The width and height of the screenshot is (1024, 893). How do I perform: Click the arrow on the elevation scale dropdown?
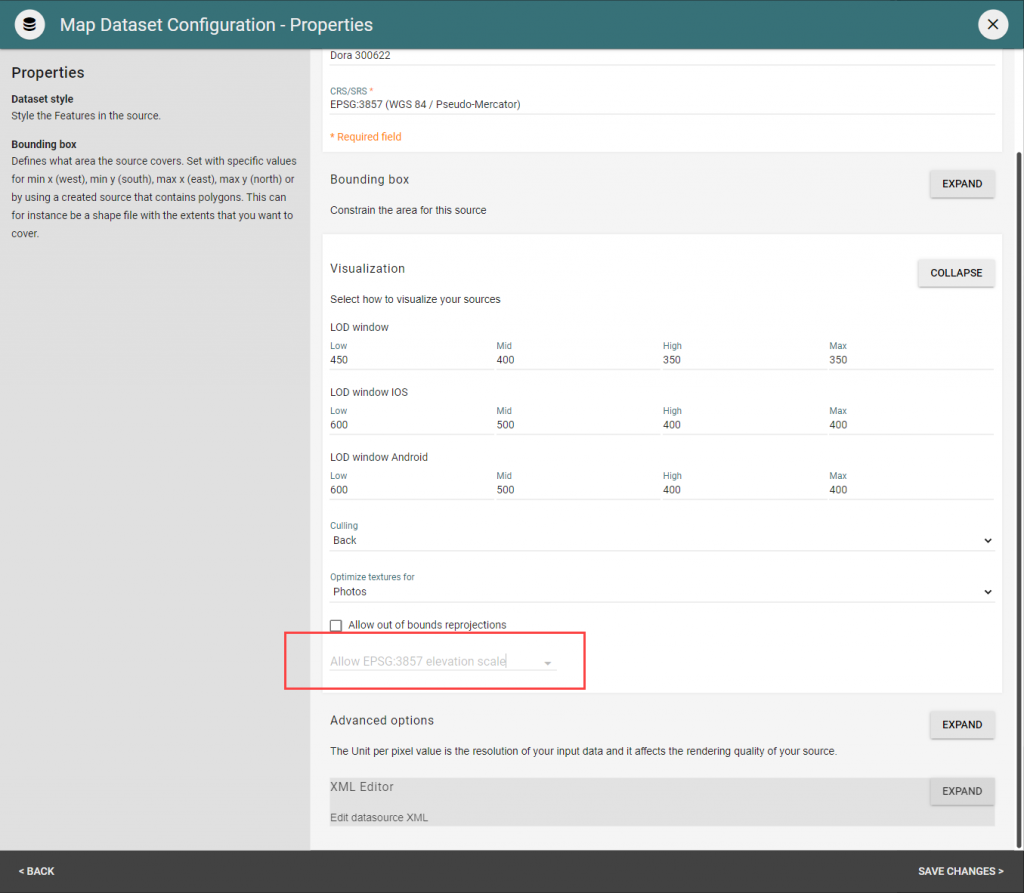tap(547, 662)
